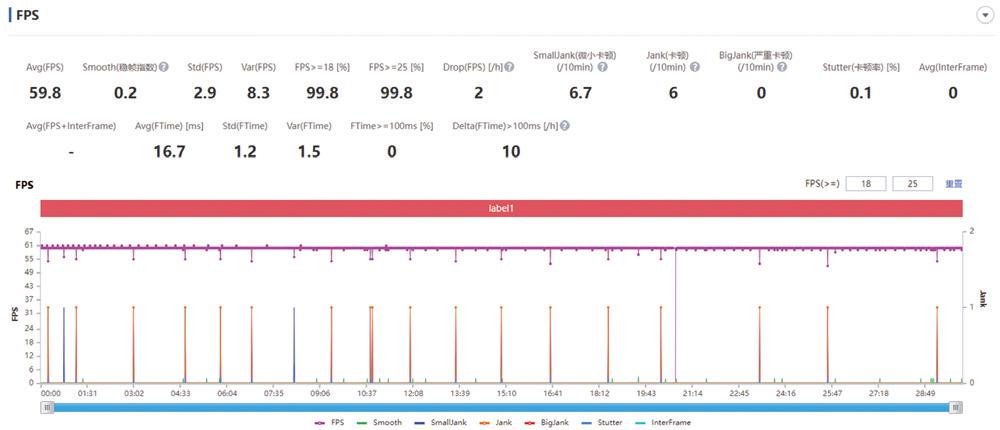Screen dimensions: 1000x430
Task: Click the blue reset link beside thresholds
Action: coord(953,184)
